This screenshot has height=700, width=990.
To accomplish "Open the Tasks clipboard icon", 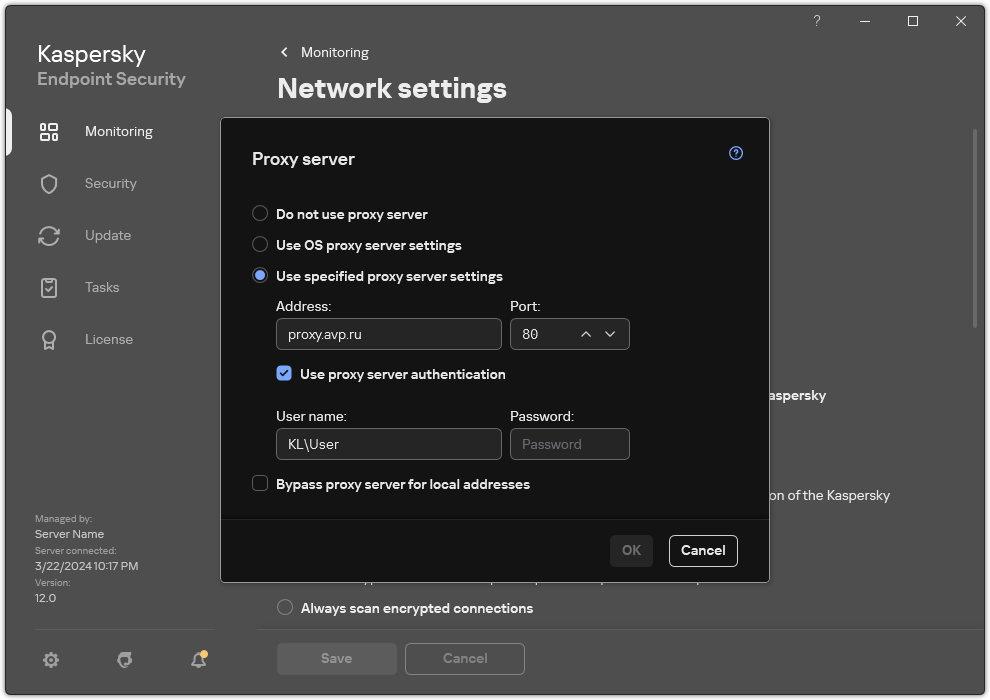I will [x=49, y=287].
